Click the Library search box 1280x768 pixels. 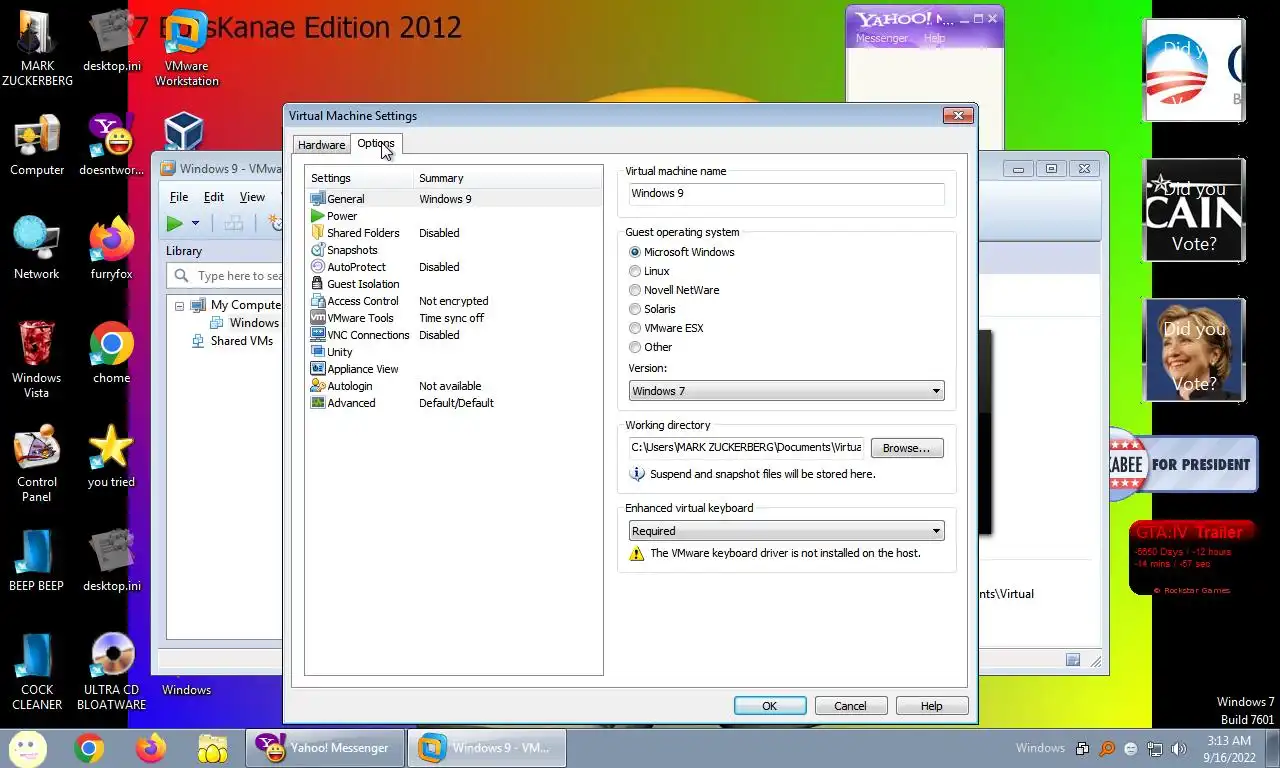point(226,276)
